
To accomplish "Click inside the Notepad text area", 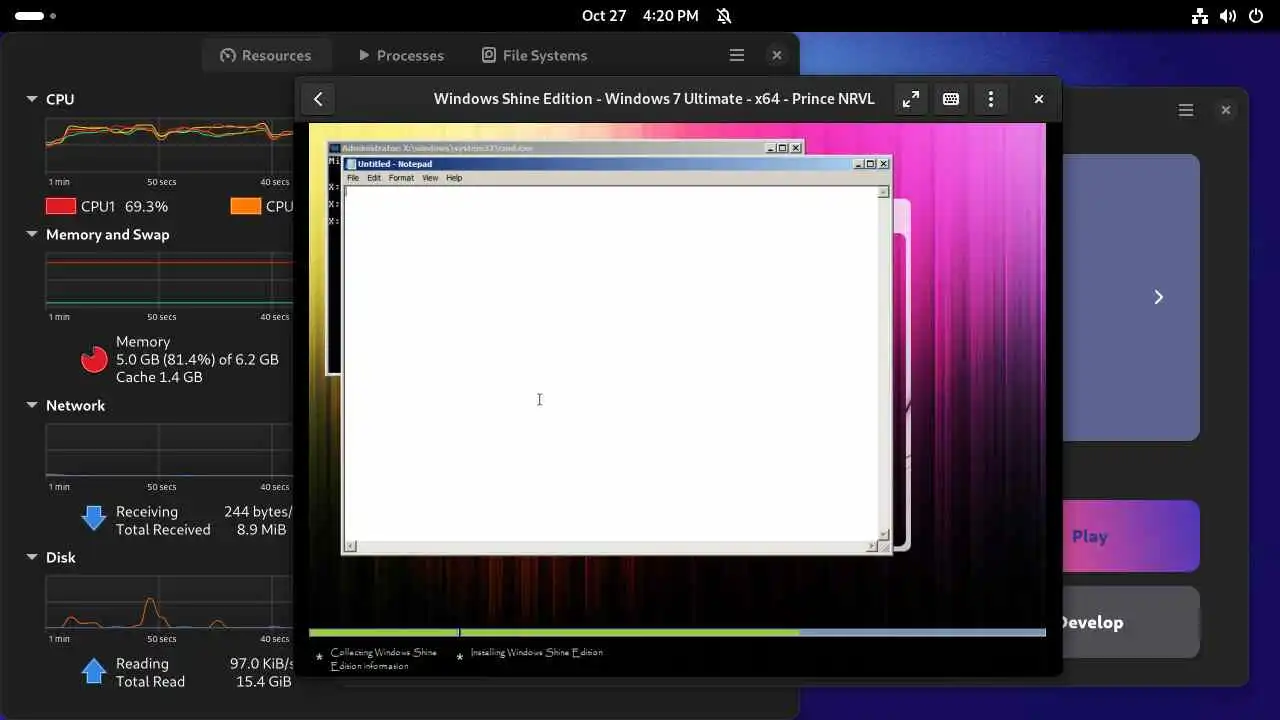I will [610, 362].
